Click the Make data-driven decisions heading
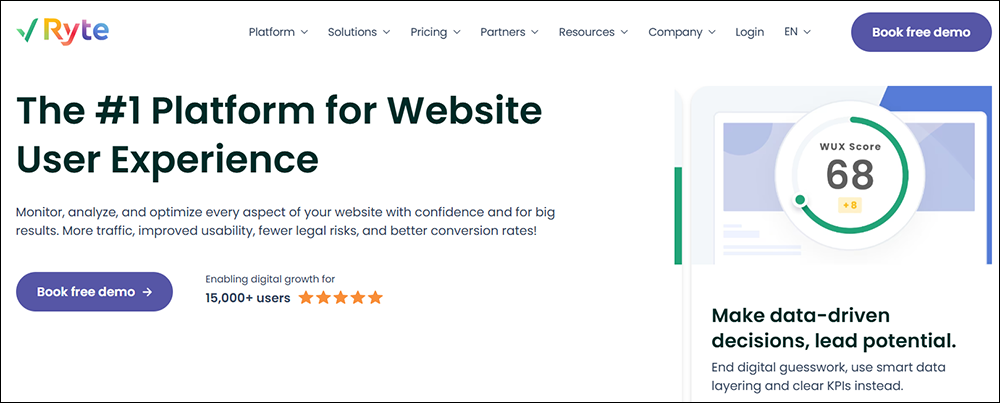This screenshot has height=403, width=1000. (834, 326)
